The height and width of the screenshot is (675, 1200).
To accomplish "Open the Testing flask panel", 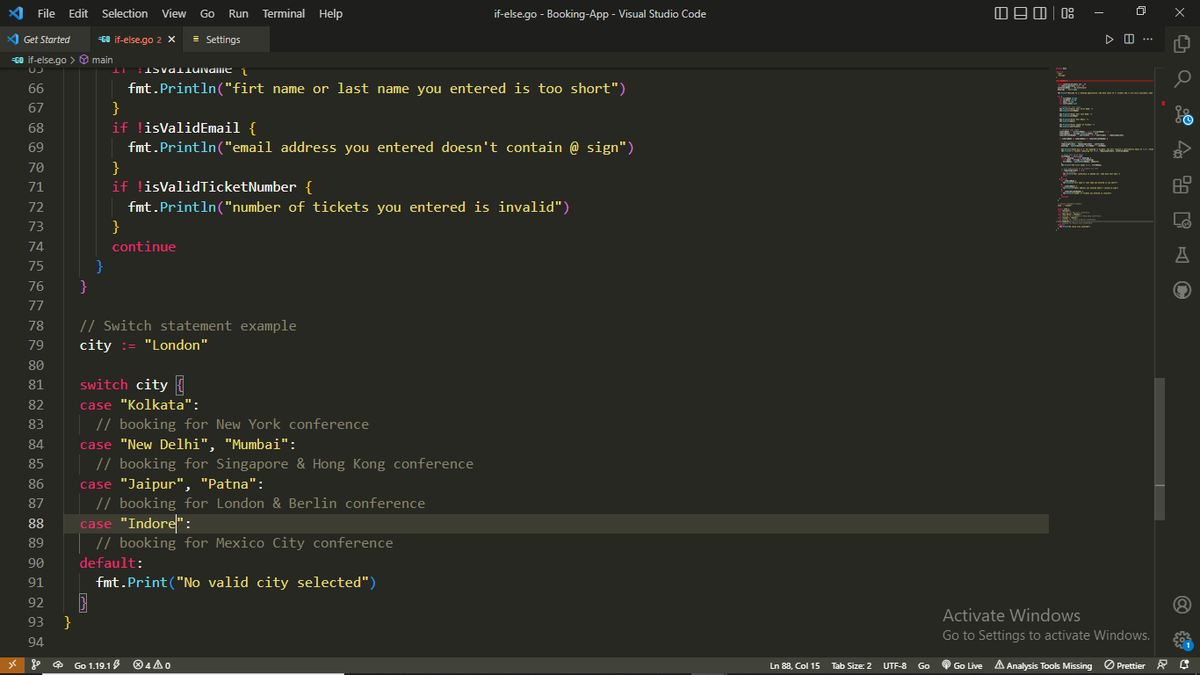I will (1182, 255).
